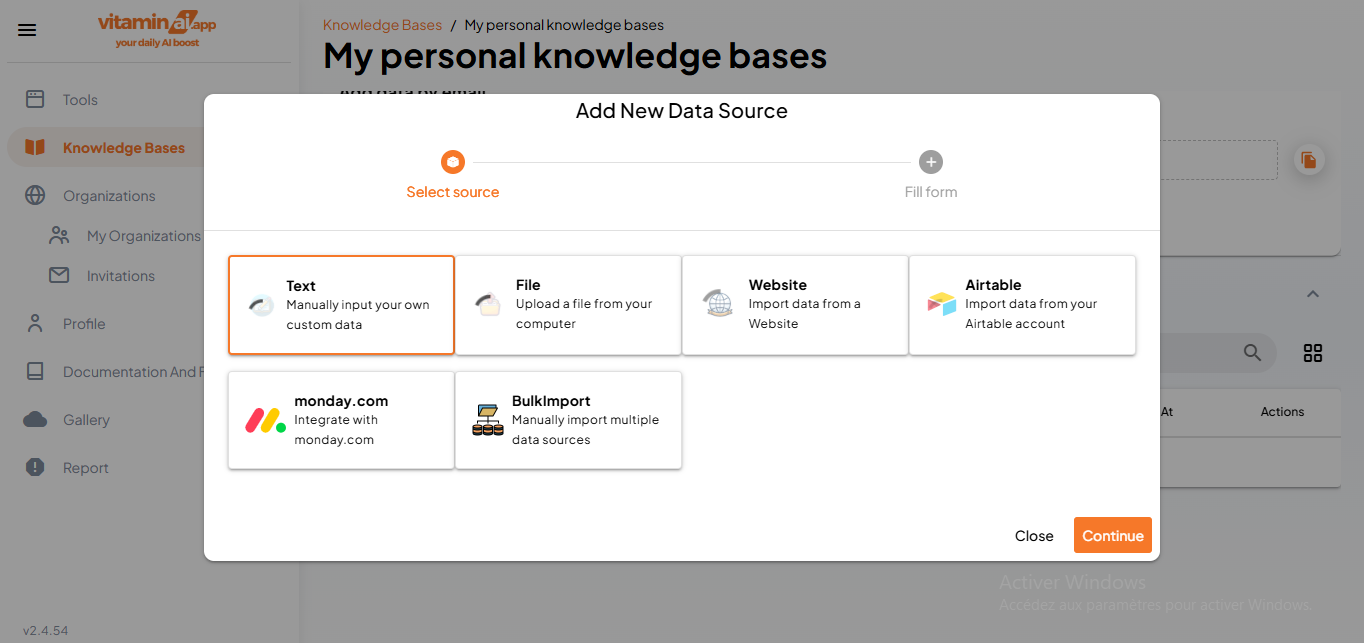Open My Organizations from the sidebar

click(x=143, y=235)
